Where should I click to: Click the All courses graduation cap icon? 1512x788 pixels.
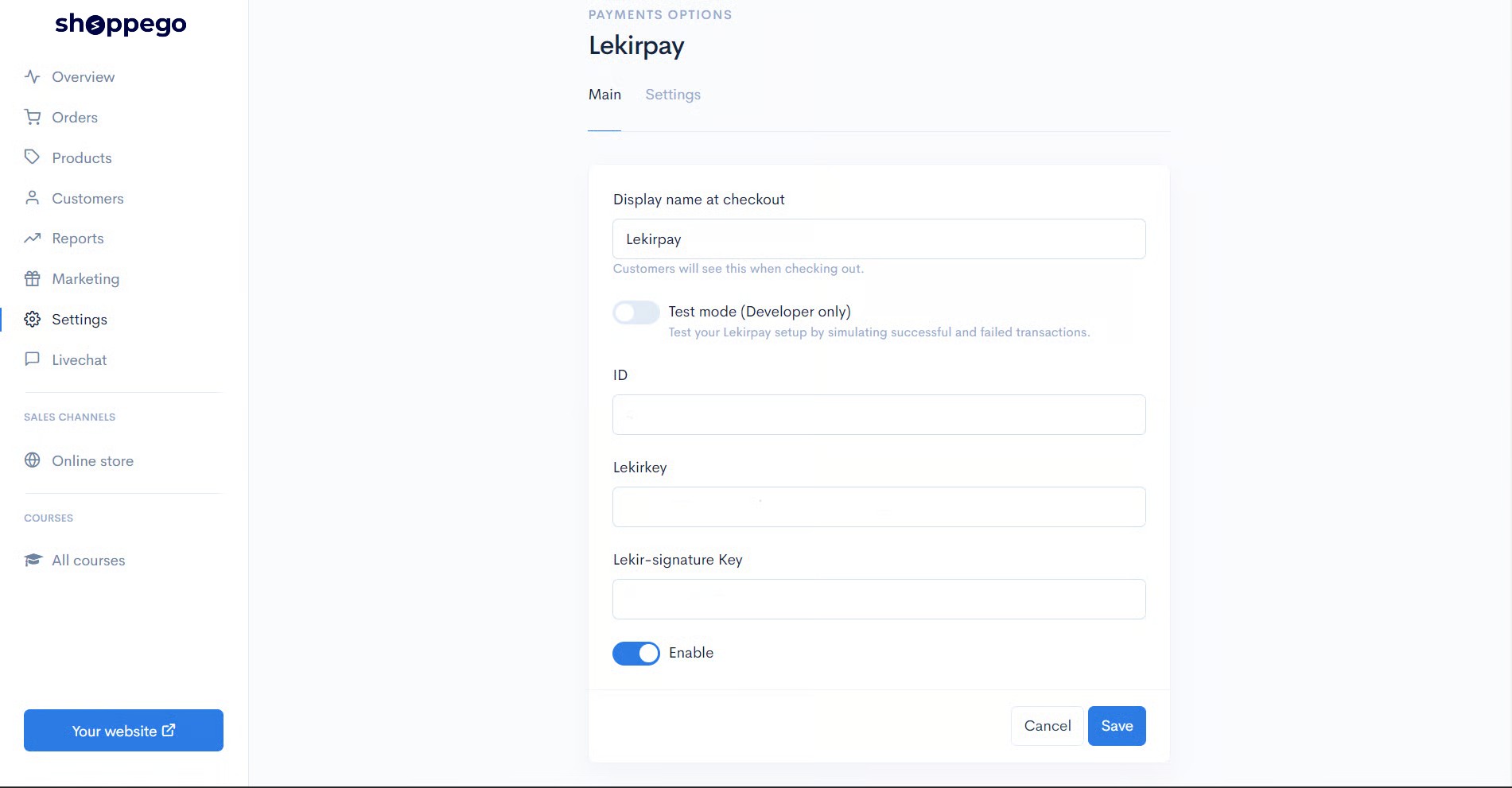point(33,561)
